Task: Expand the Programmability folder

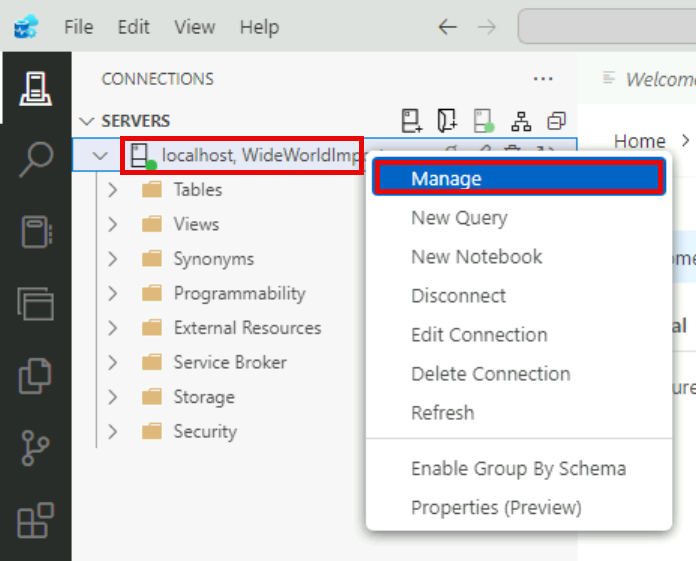Action: pos(112,294)
